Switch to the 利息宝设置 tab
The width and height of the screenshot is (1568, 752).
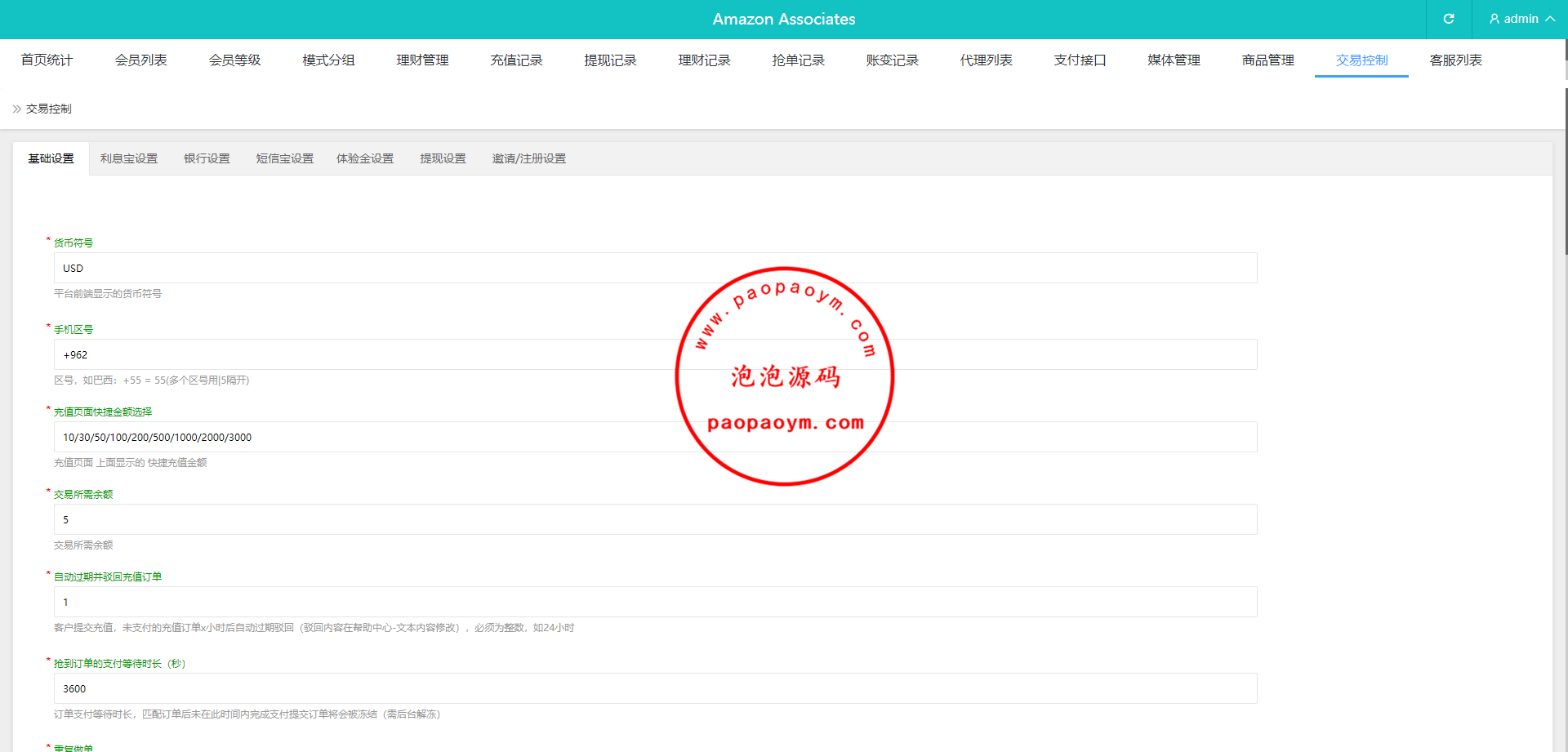[x=129, y=158]
